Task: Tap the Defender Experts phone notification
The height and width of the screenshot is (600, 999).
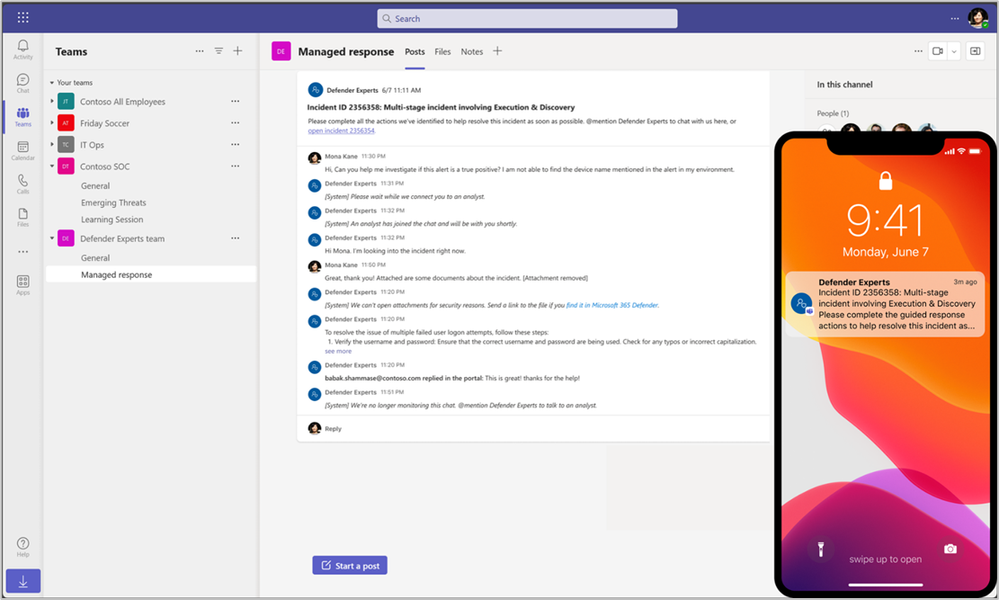Action: (885, 304)
